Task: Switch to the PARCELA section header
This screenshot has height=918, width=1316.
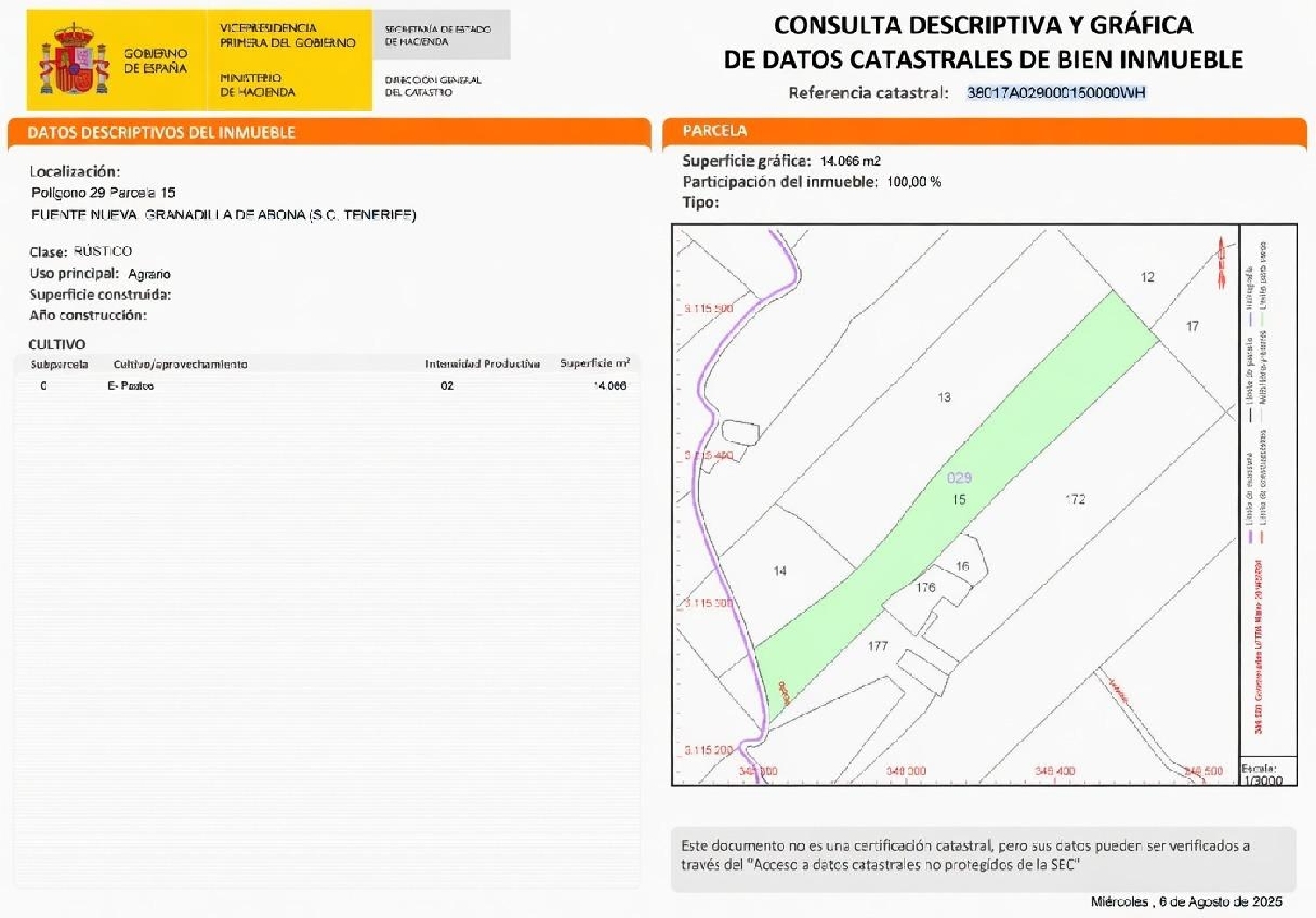Action: tap(715, 132)
